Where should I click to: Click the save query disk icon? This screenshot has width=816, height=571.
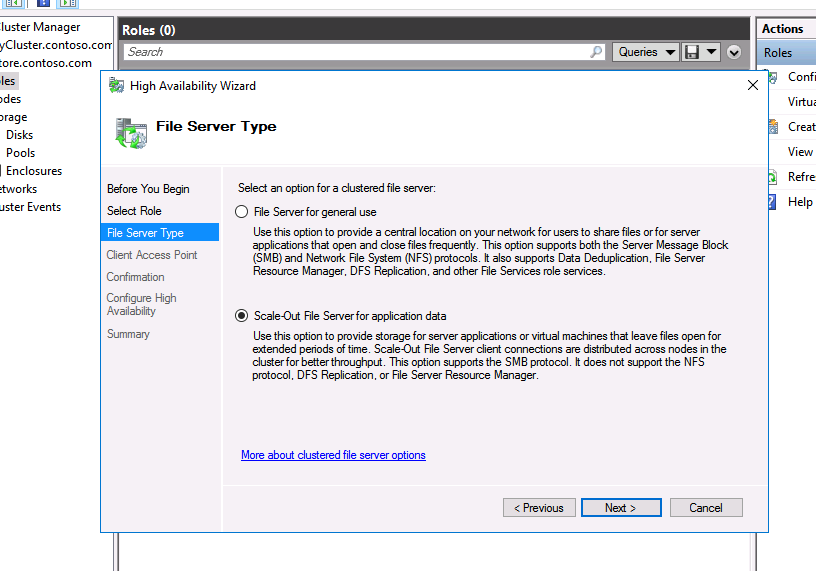click(x=692, y=52)
